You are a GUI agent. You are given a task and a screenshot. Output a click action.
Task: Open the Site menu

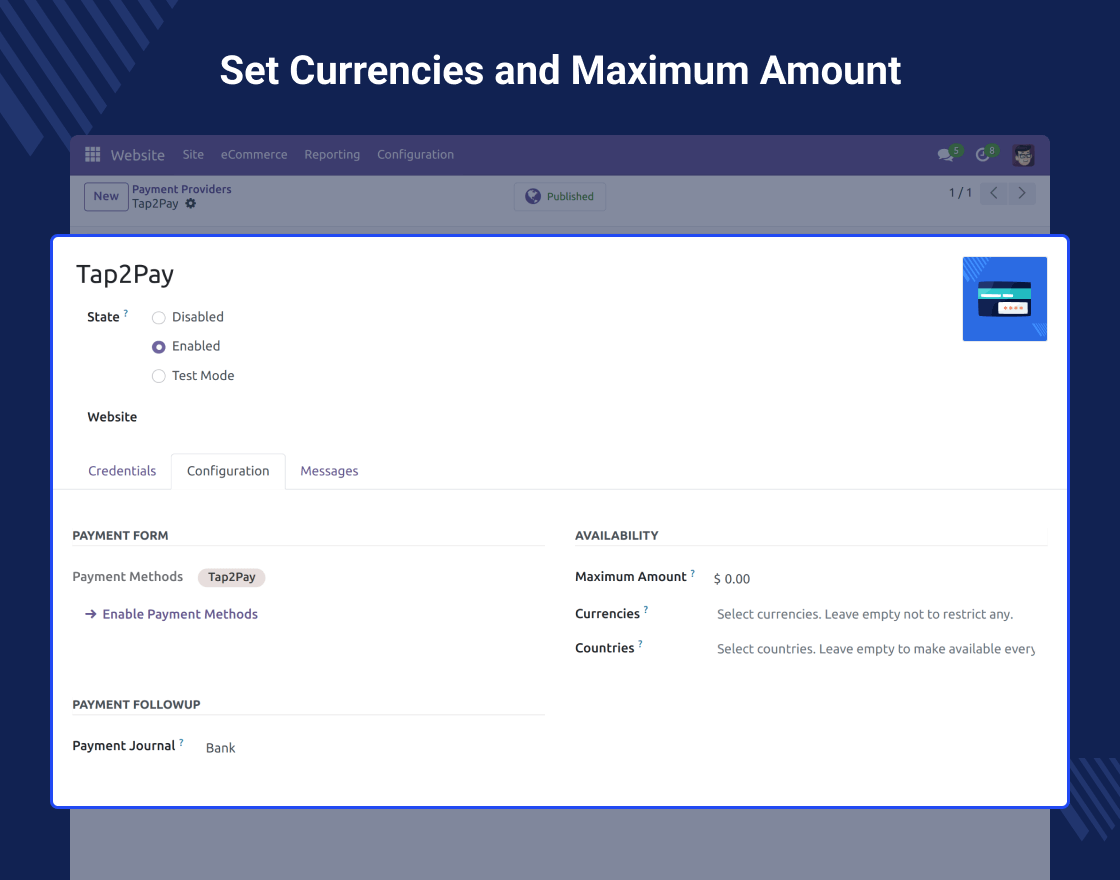[193, 154]
